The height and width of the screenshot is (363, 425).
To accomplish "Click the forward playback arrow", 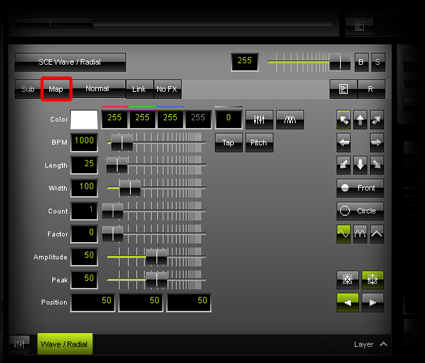I will (372, 303).
